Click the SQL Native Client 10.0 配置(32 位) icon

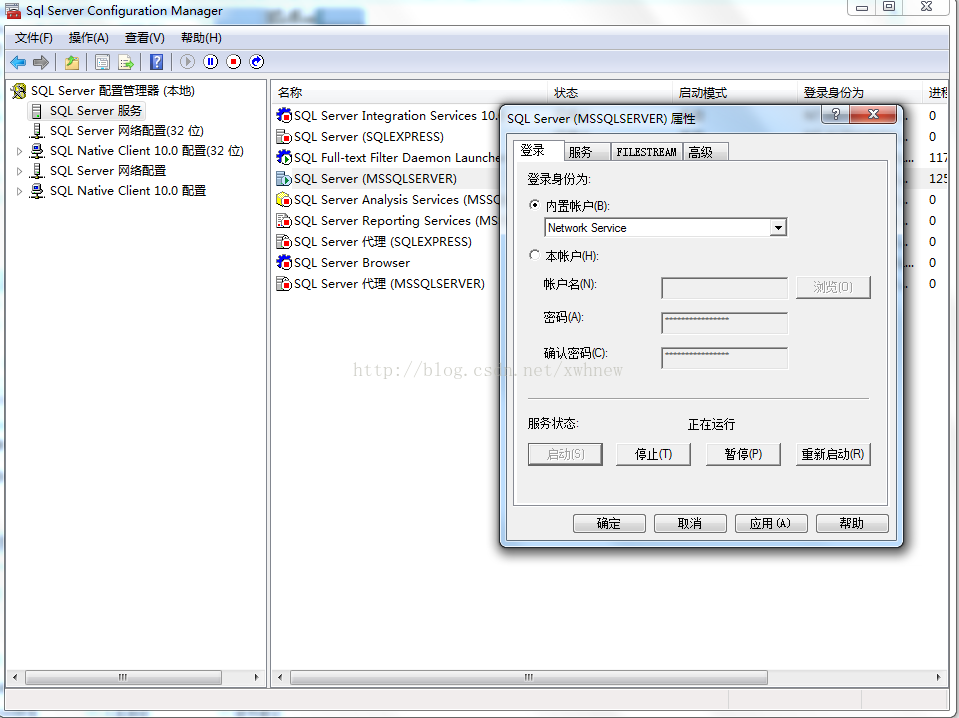37,150
